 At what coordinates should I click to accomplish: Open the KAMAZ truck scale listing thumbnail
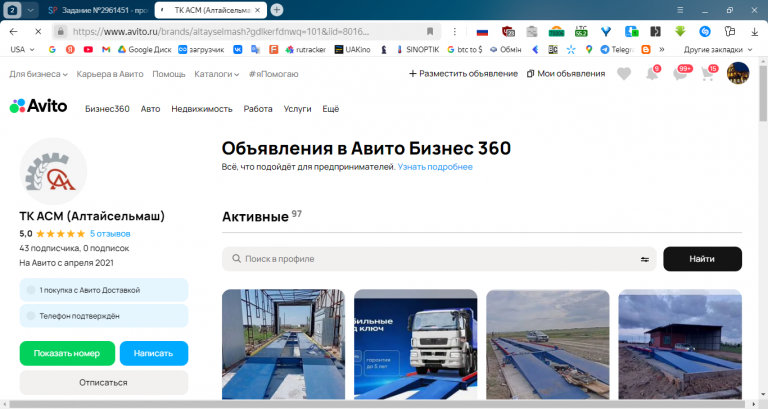click(x=415, y=344)
